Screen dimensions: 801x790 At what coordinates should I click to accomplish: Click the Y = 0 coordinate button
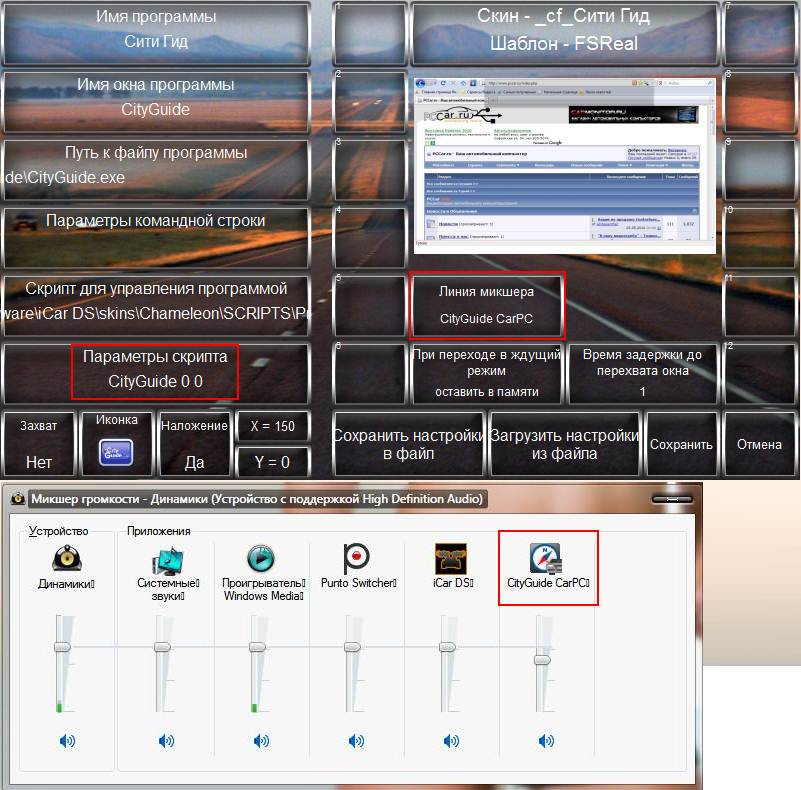click(272, 461)
